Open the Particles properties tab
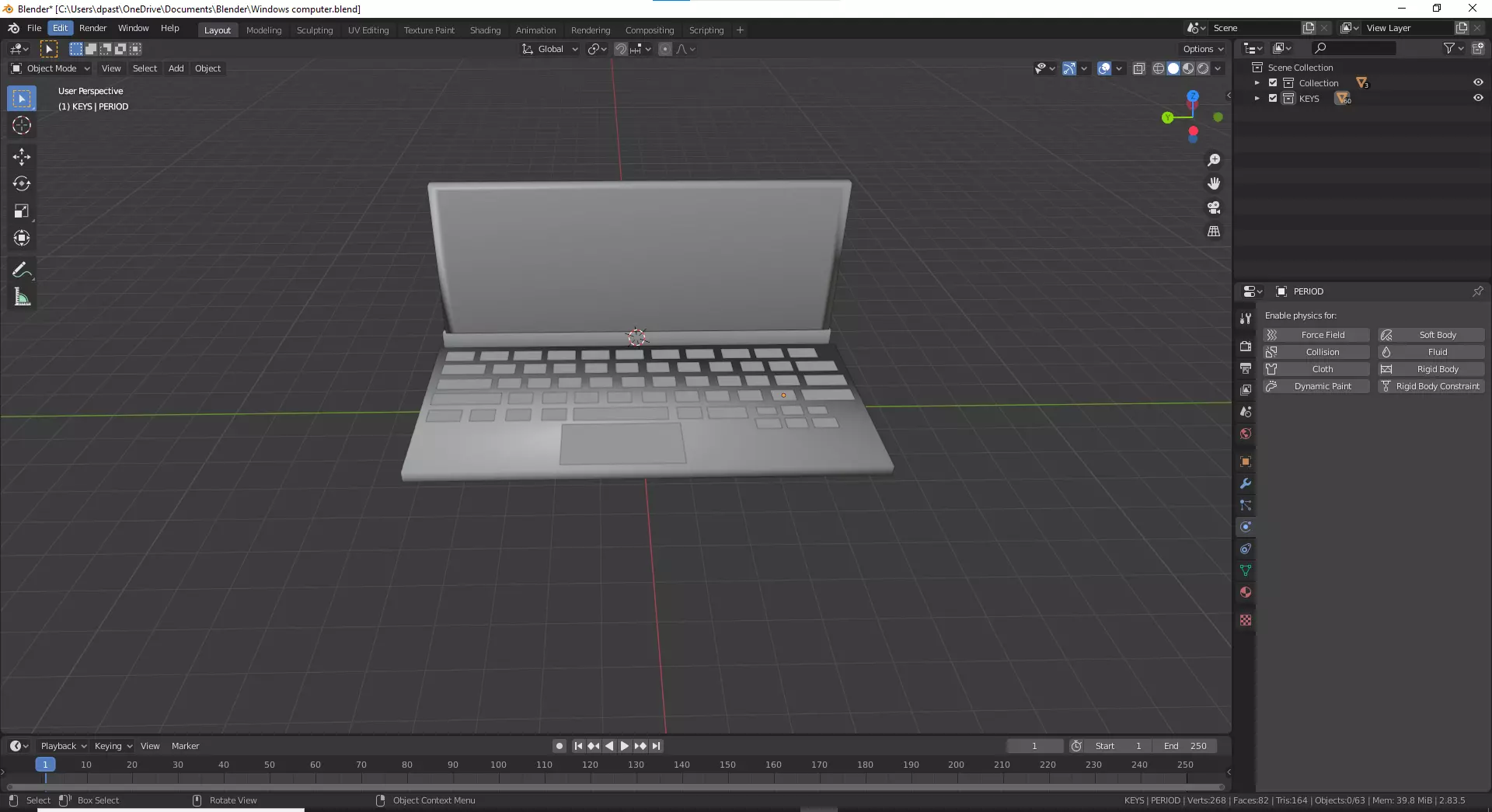1492x812 pixels. 1246,505
